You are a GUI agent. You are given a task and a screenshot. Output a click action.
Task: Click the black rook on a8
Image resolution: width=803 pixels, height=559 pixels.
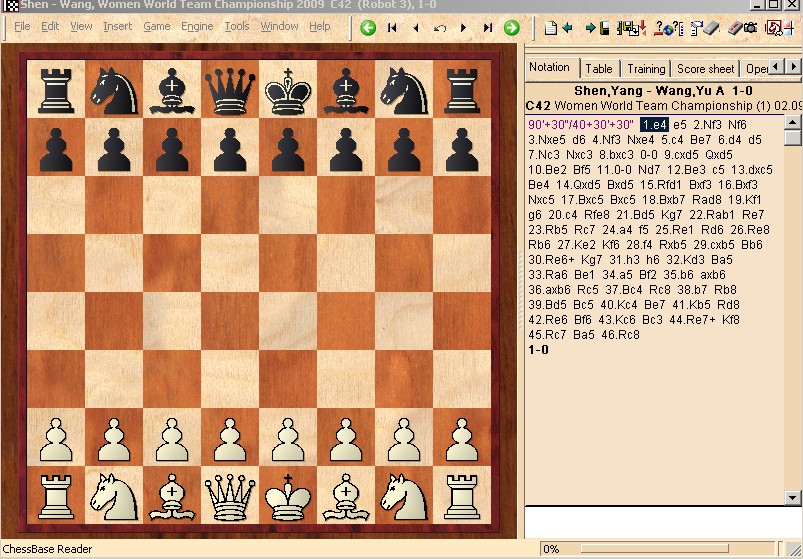coord(56,91)
